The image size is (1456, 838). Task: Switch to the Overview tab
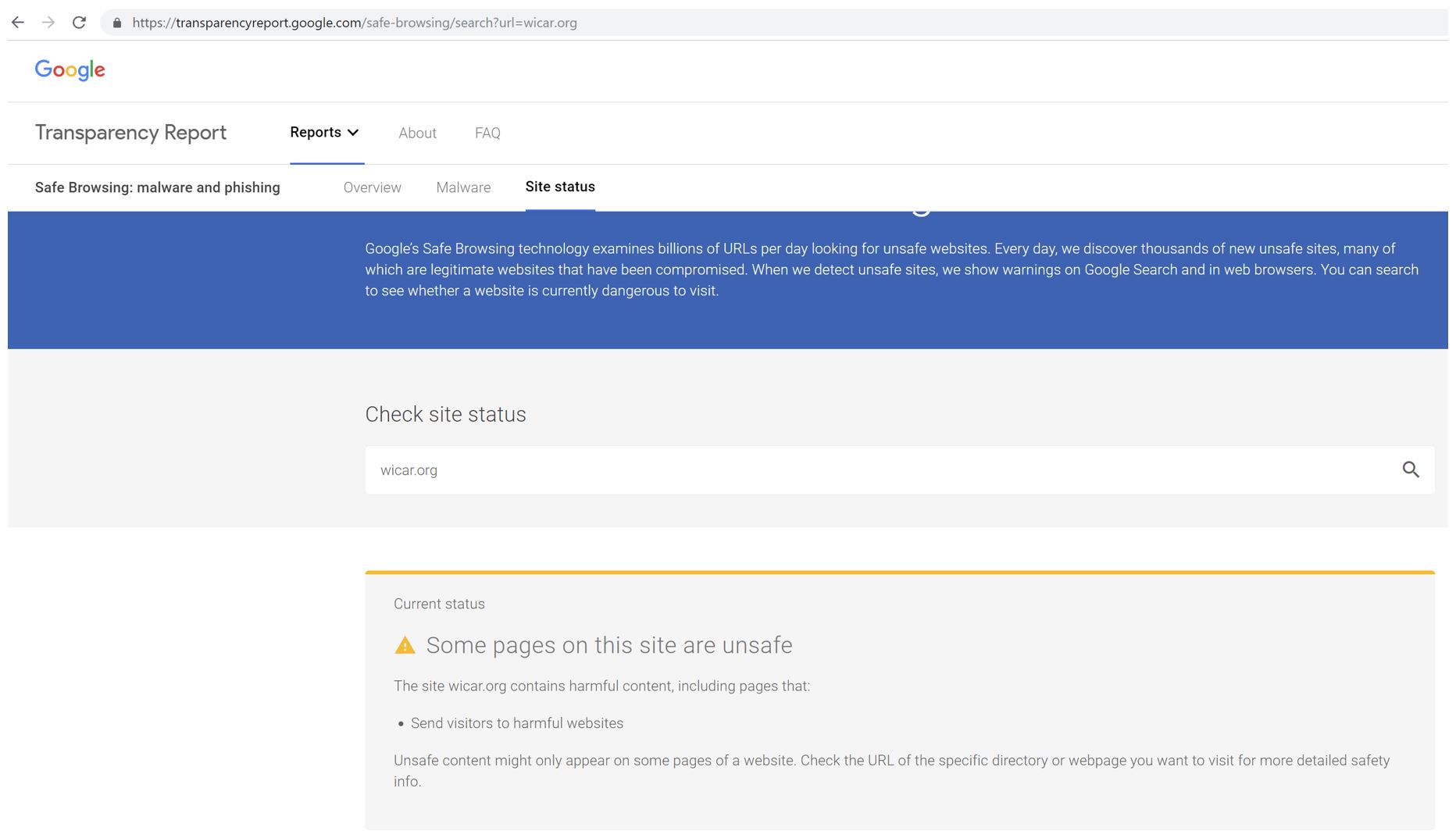(372, 187)
